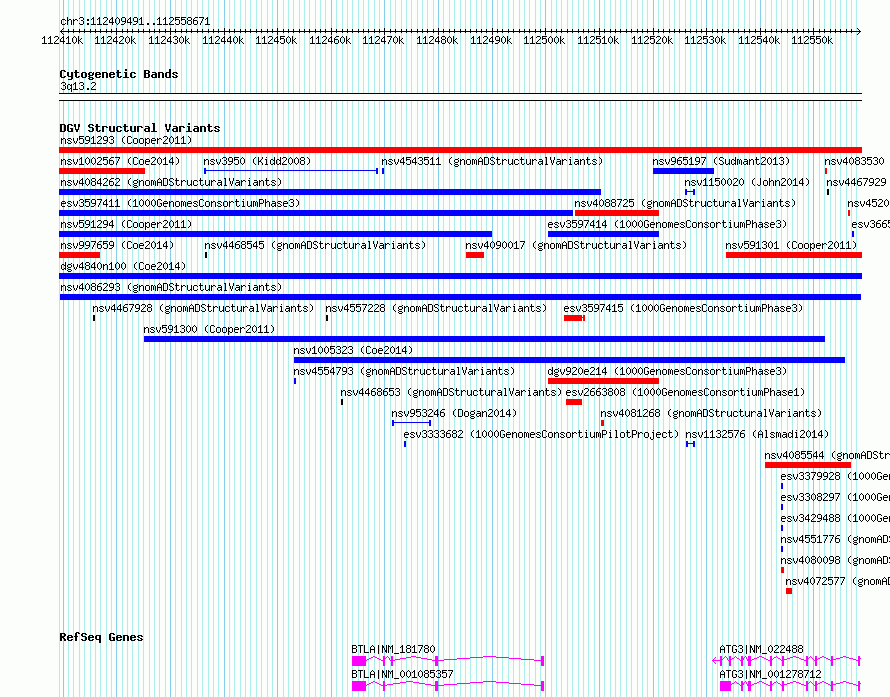This screenshot has width=890, height=697.
Task: Click the 3q13.2 cytogenetic band label
Action: (x=78, y=86)
